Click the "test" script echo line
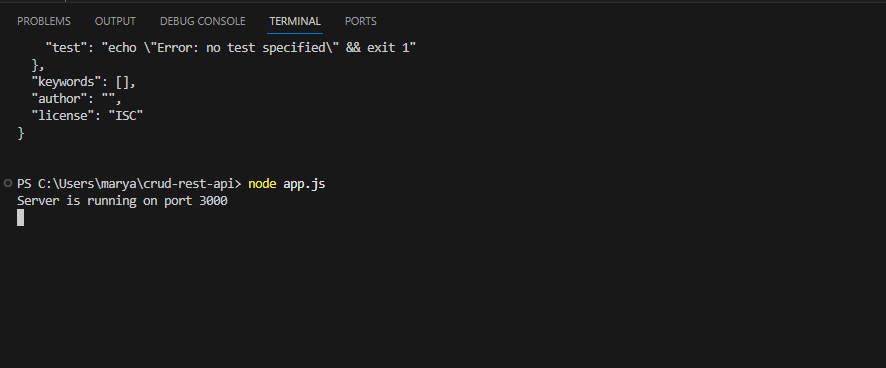The height and width of the screenshot is (368, 886). pyautogui.click(x=231, y=48)
